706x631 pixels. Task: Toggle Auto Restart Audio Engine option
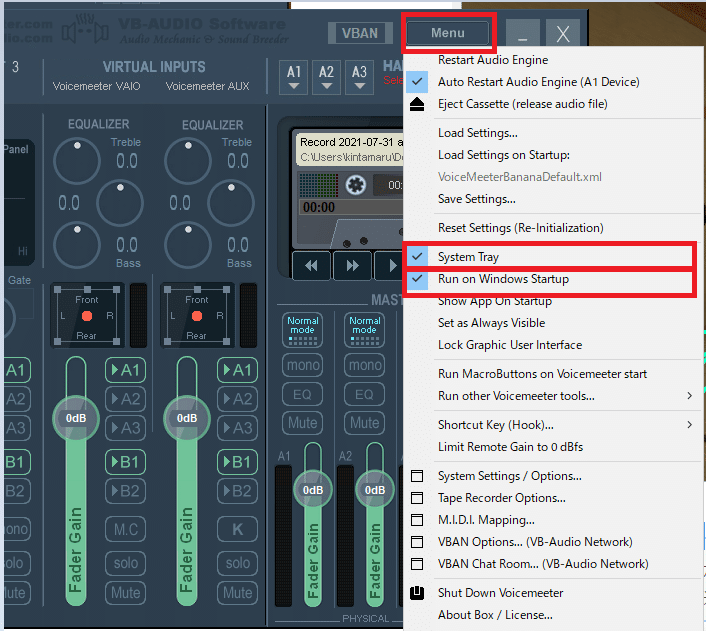click(554, 82)
